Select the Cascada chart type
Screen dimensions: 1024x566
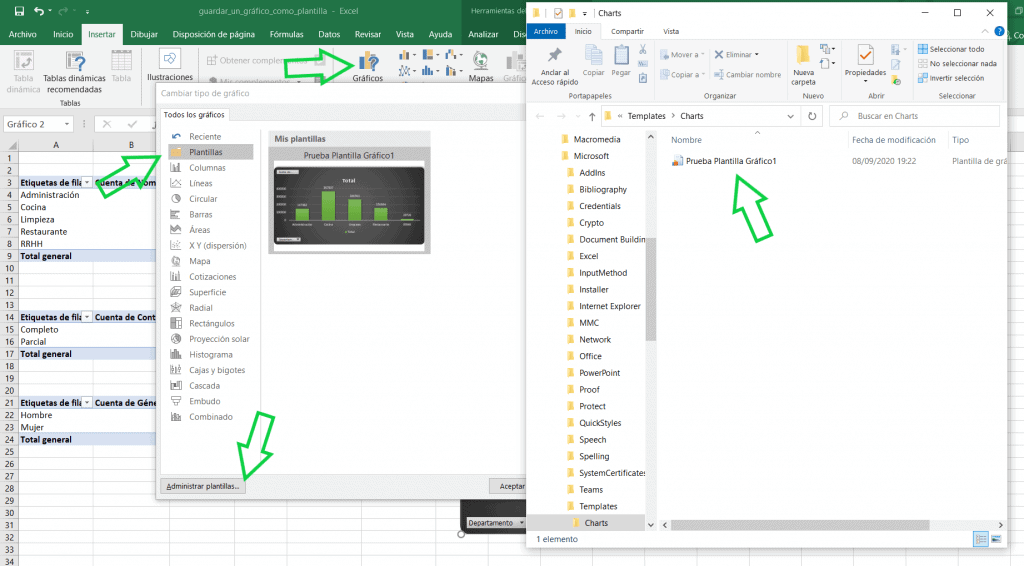pos(204,386)
